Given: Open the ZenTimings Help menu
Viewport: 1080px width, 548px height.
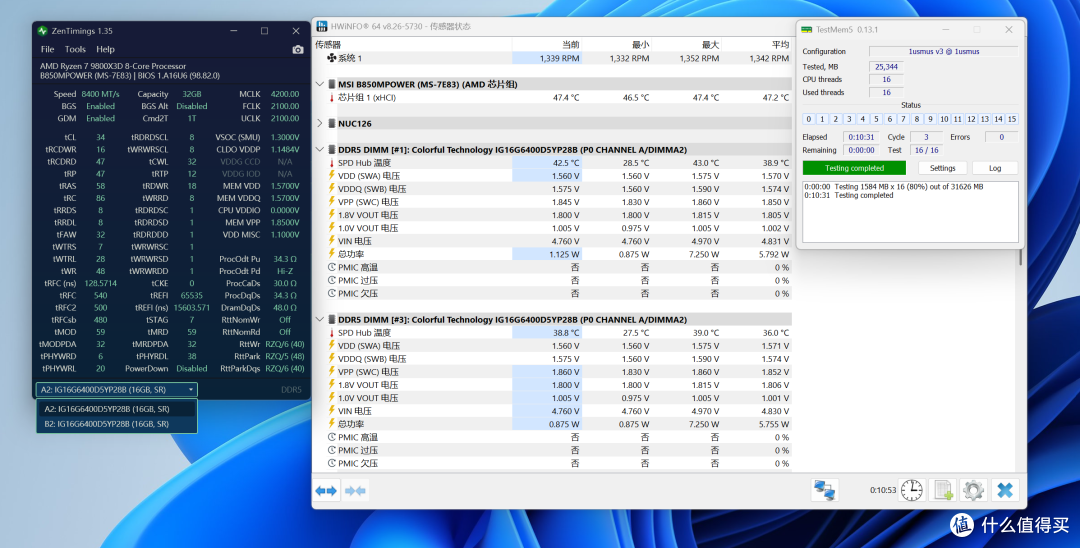Looking at the screenshot, I should (x=105, y=50).
